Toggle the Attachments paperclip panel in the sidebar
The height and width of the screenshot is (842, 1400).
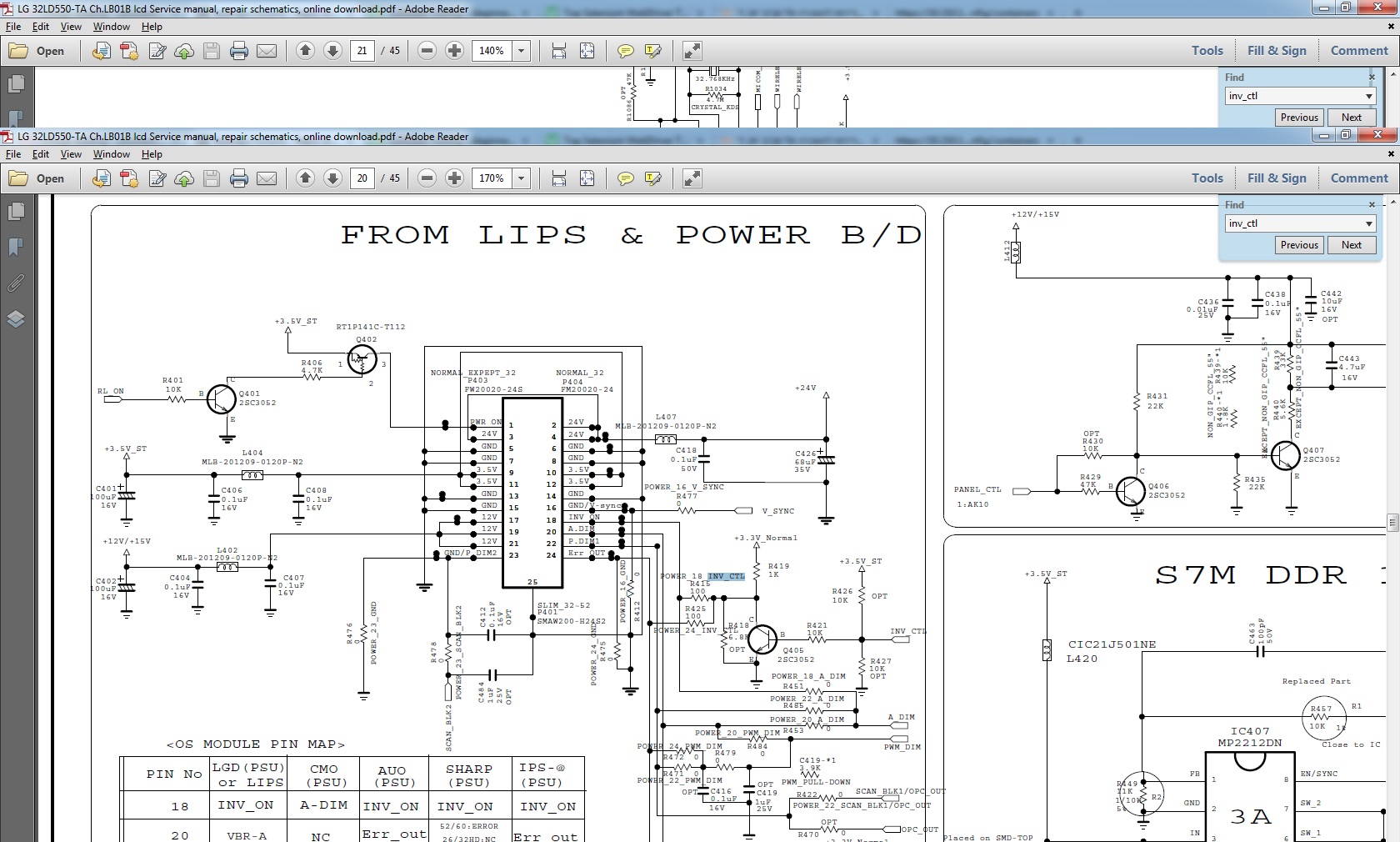16,283
